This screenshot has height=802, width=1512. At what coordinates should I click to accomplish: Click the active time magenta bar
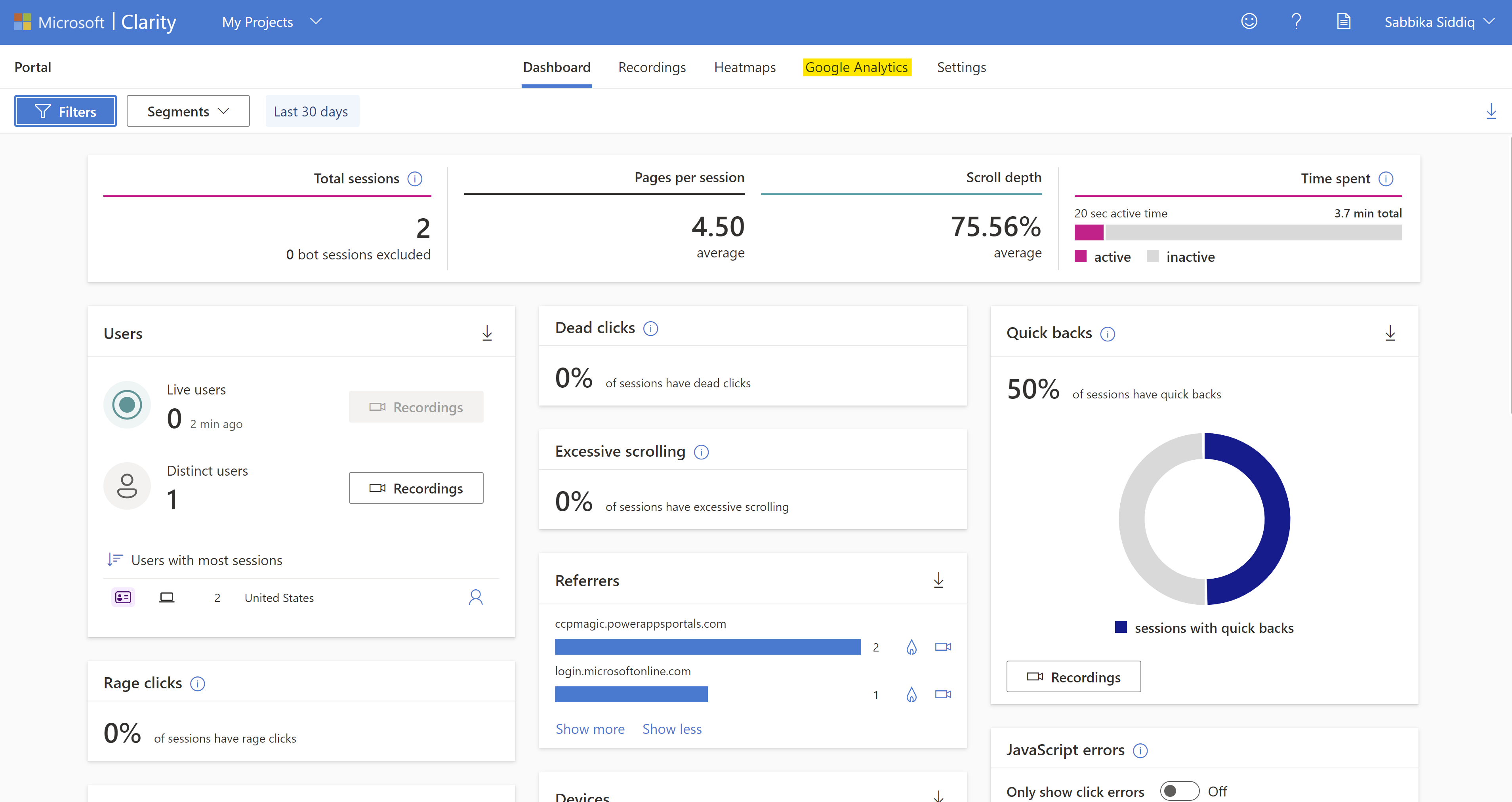click(x=1089, y=232)
